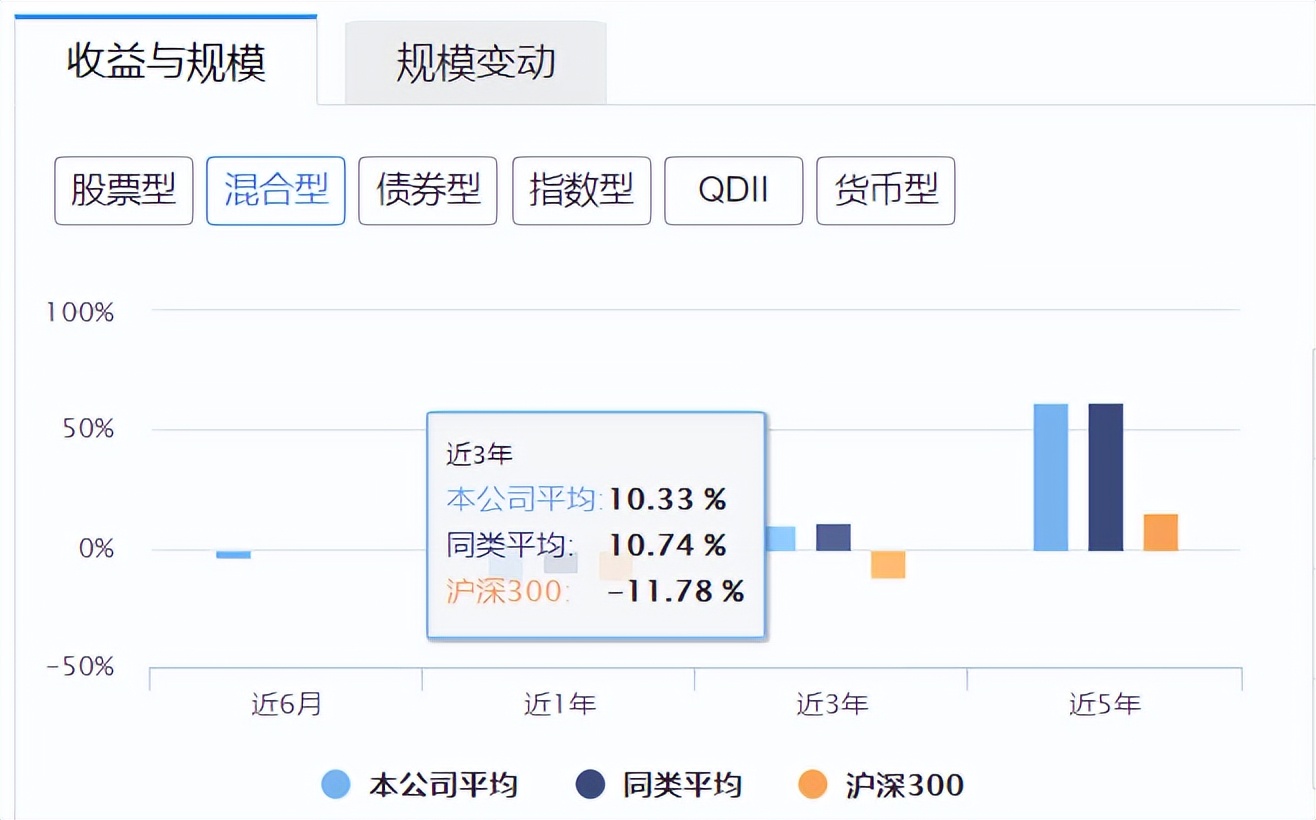This screenshot has width=1316, height=820.
Task: Click the 近5年 light blue company bar
Action: point(1050,477)
